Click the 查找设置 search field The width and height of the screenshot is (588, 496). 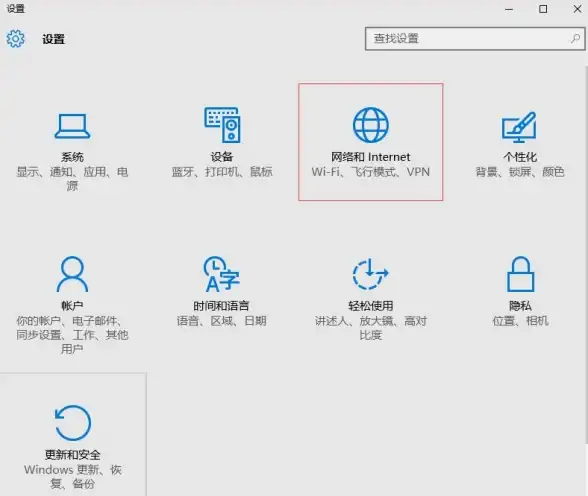pyautogui.click(x=475, y=39)
